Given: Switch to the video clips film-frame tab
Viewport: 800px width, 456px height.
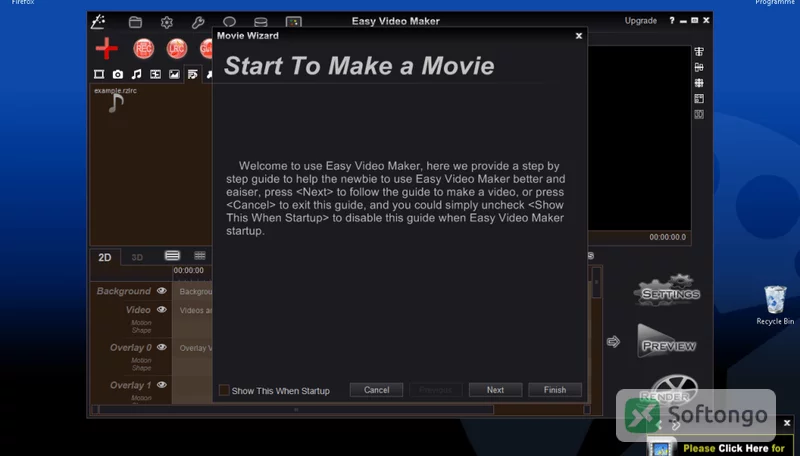Looking at the screenshot, I should 99,74.
